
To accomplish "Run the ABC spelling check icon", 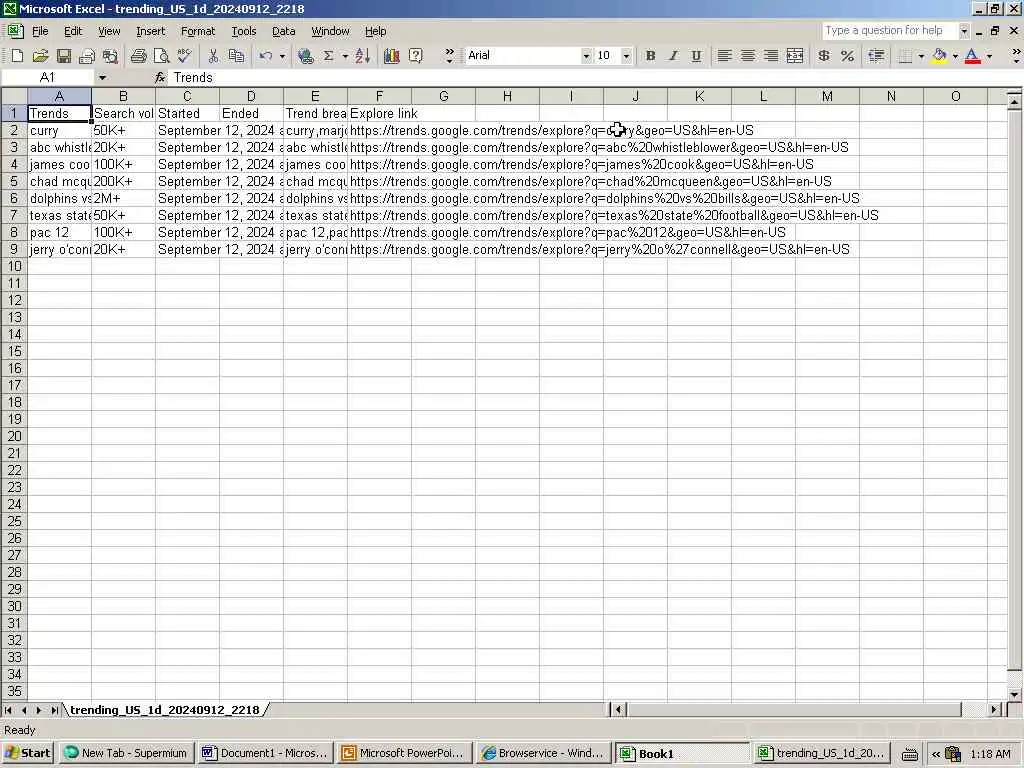I will (184, 56).
